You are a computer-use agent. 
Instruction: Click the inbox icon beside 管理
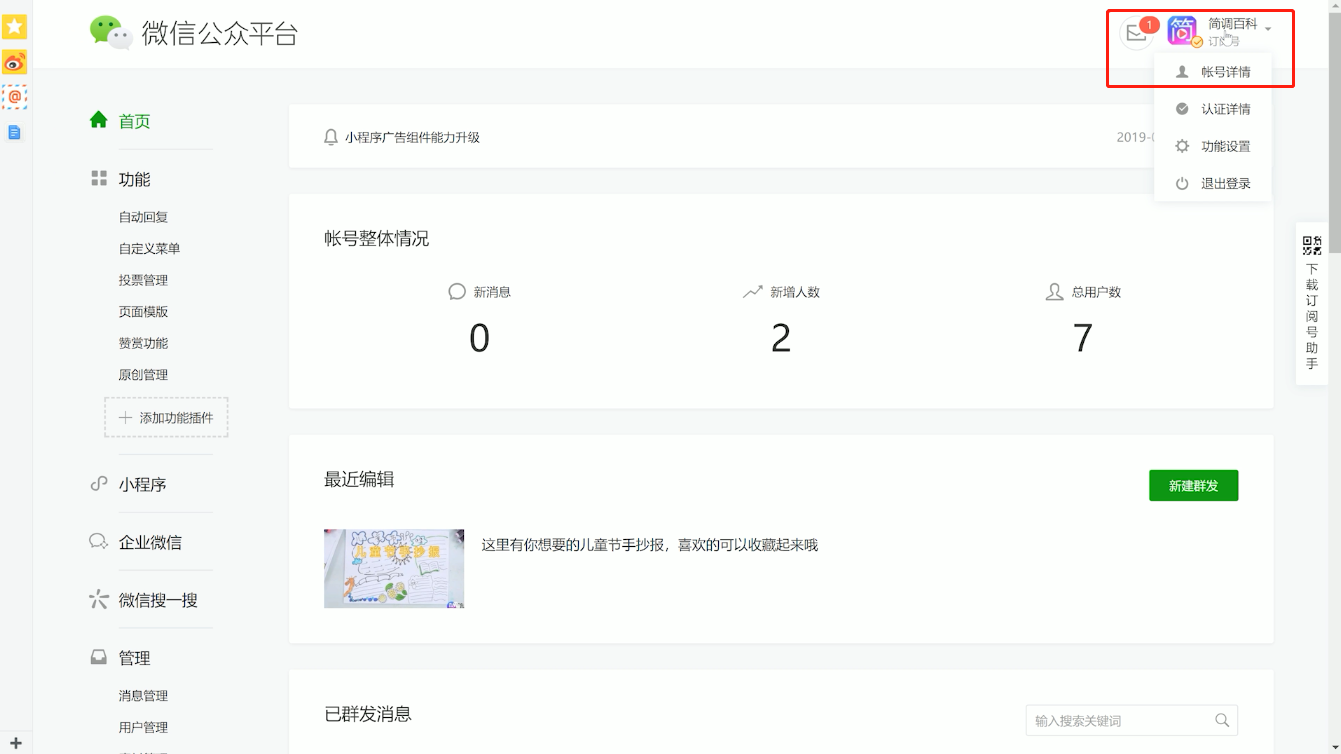[x=98, y=658]
